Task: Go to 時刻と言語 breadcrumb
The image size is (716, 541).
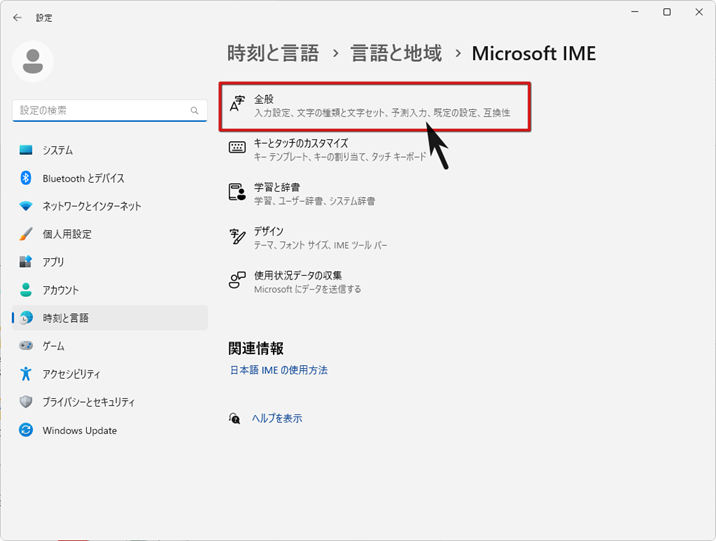Action: pyautogui.click(x=273, y=53)
